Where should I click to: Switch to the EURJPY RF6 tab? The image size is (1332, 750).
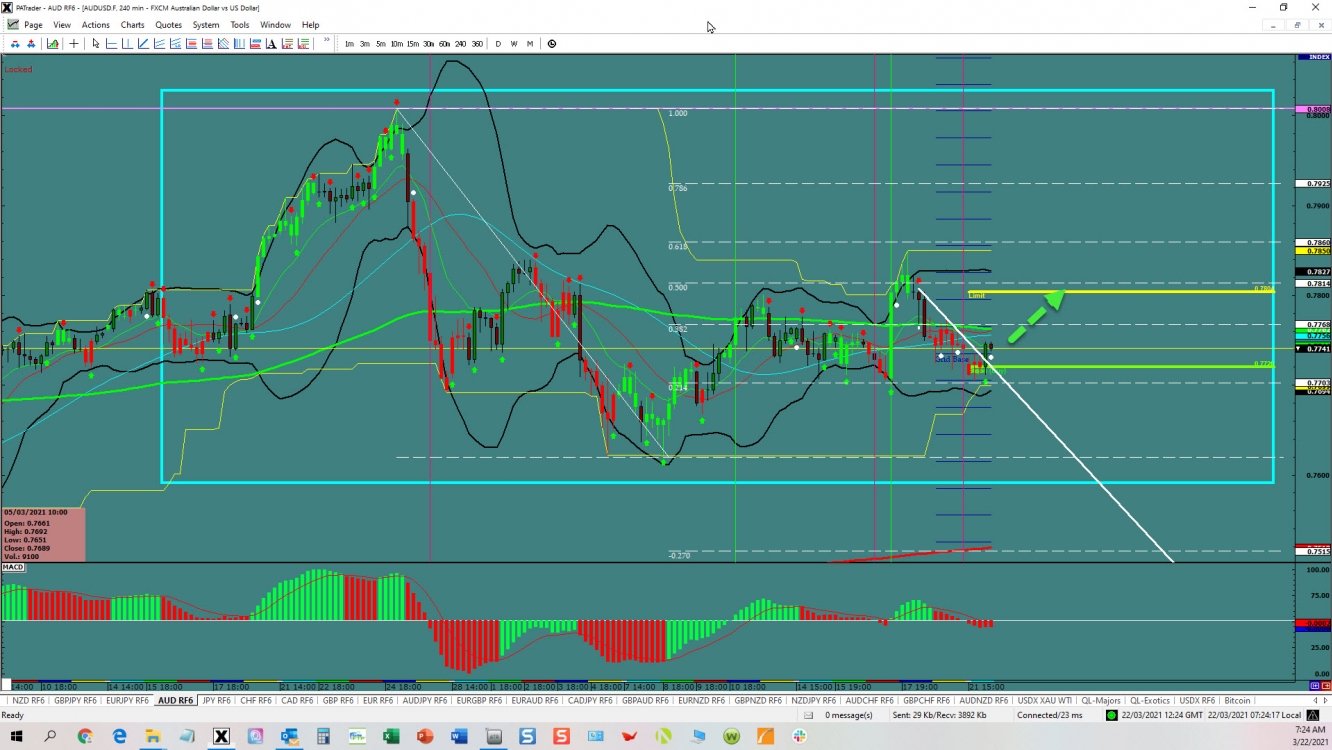[127, 701]
